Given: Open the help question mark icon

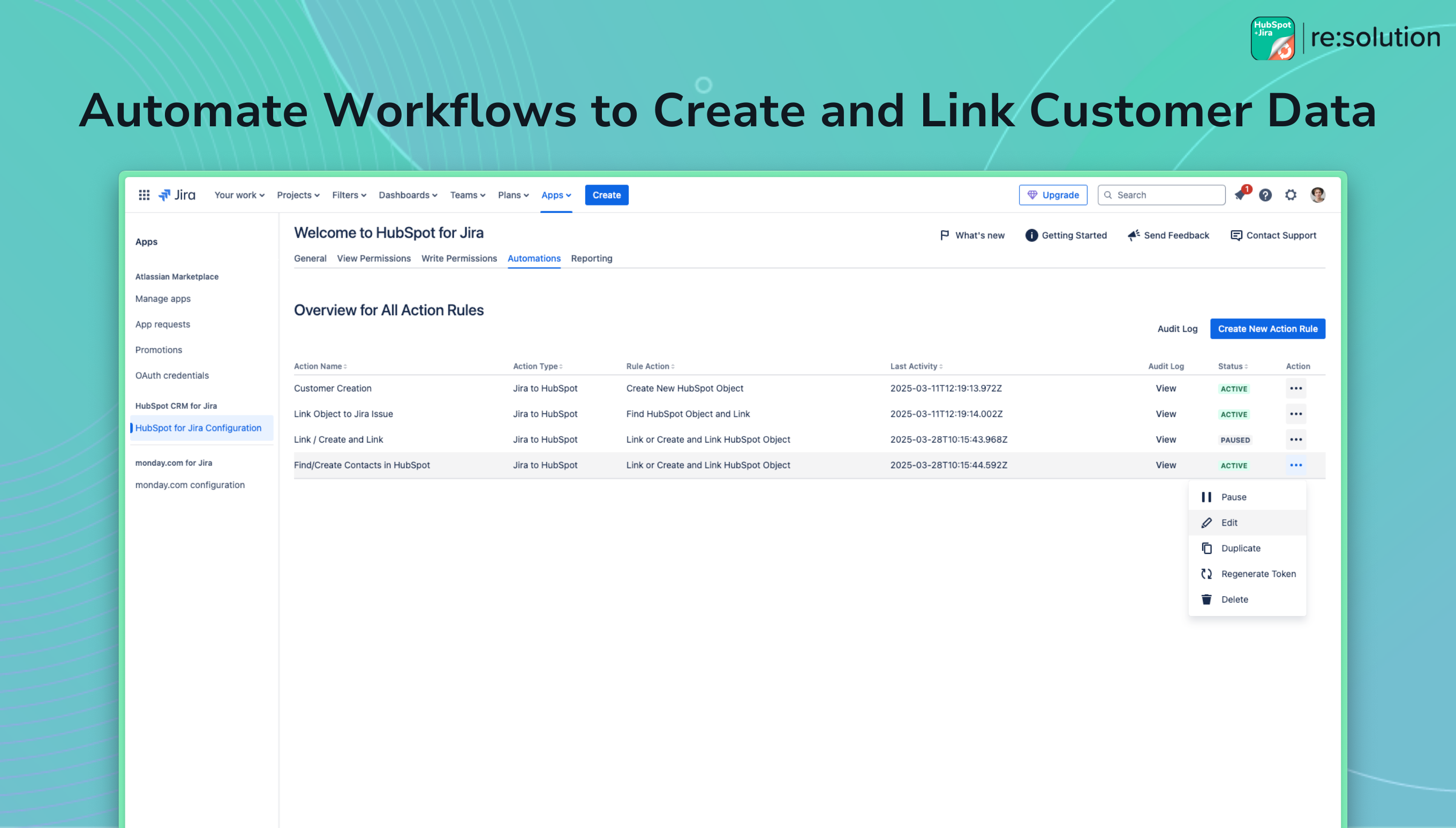Looking at the screenshot, I should tap(1265, 195).
